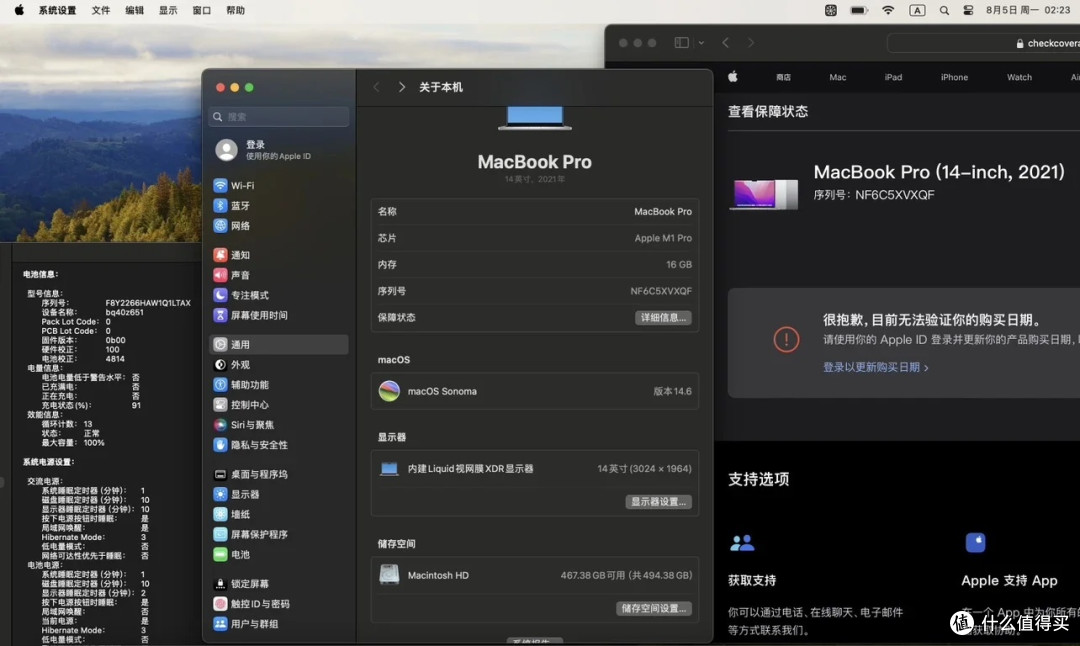This screenshot has width=1080, height=646.
Task: Open Mac tab on Apple site
Action: pos(838,77)
